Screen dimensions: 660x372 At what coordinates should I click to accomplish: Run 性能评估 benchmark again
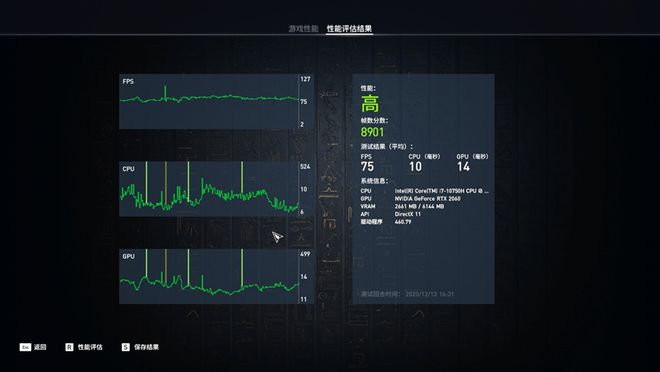(90, 347)
